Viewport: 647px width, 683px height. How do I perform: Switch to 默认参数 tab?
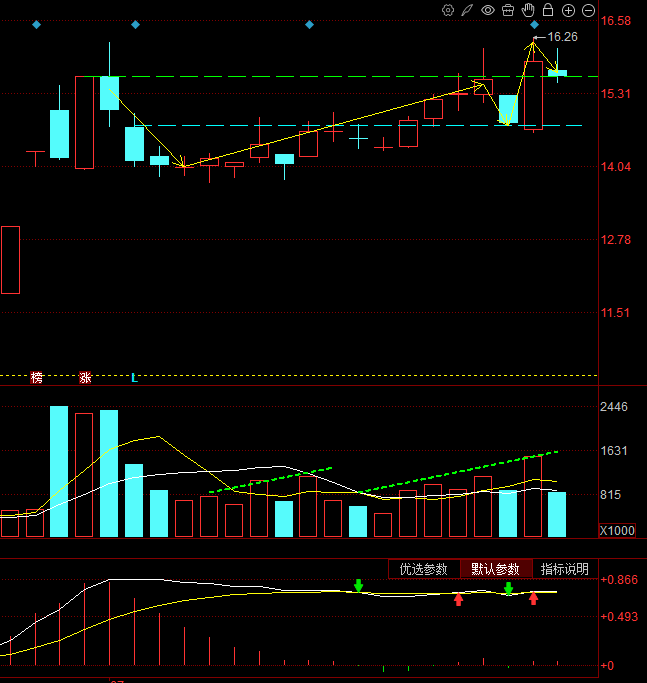click(496, 569)
